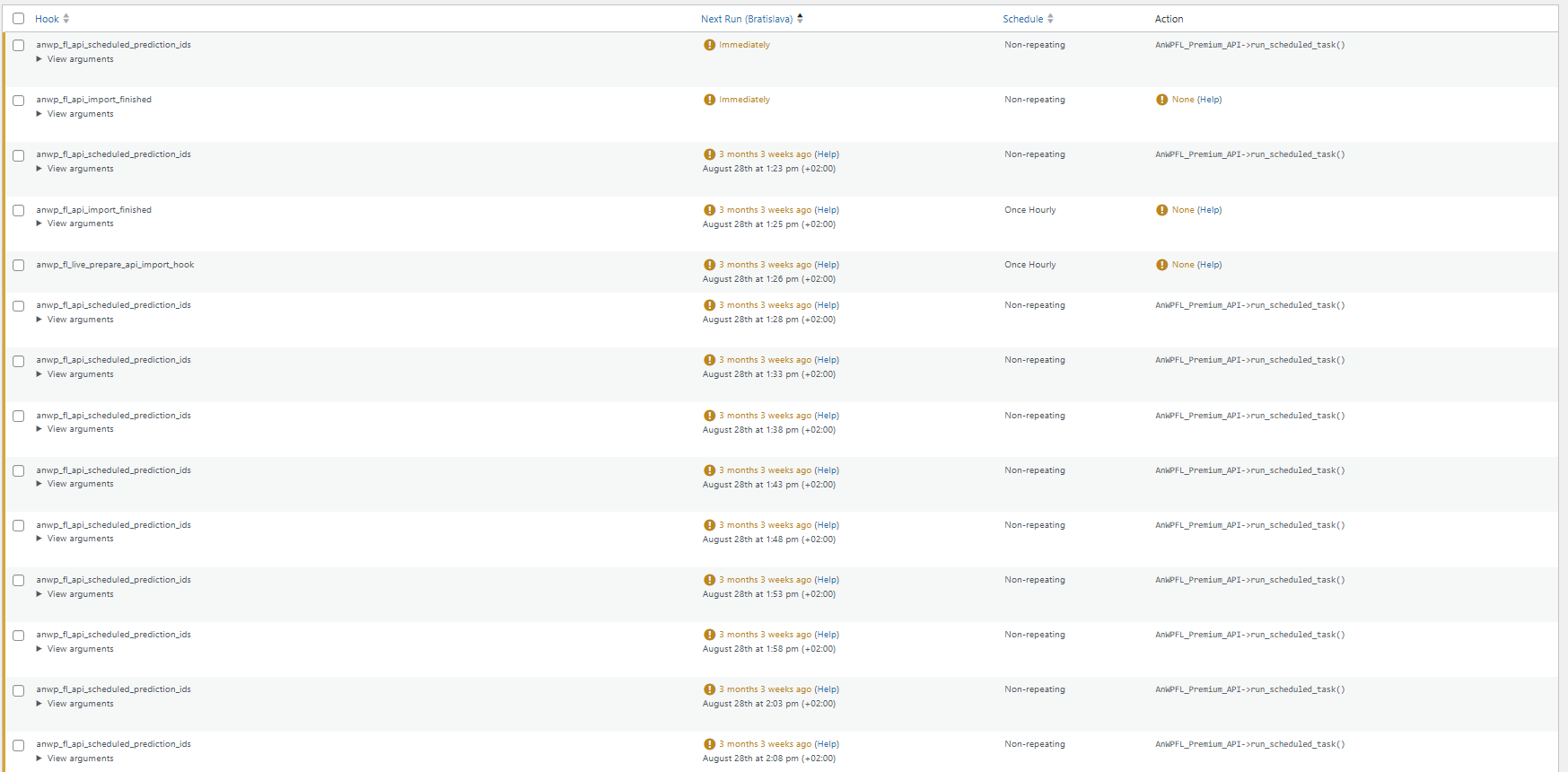Check the box for anwp_fl_live_prepare_api_import_hook
Viewport: 1568px width, 772px height.
tap(18, 266)
